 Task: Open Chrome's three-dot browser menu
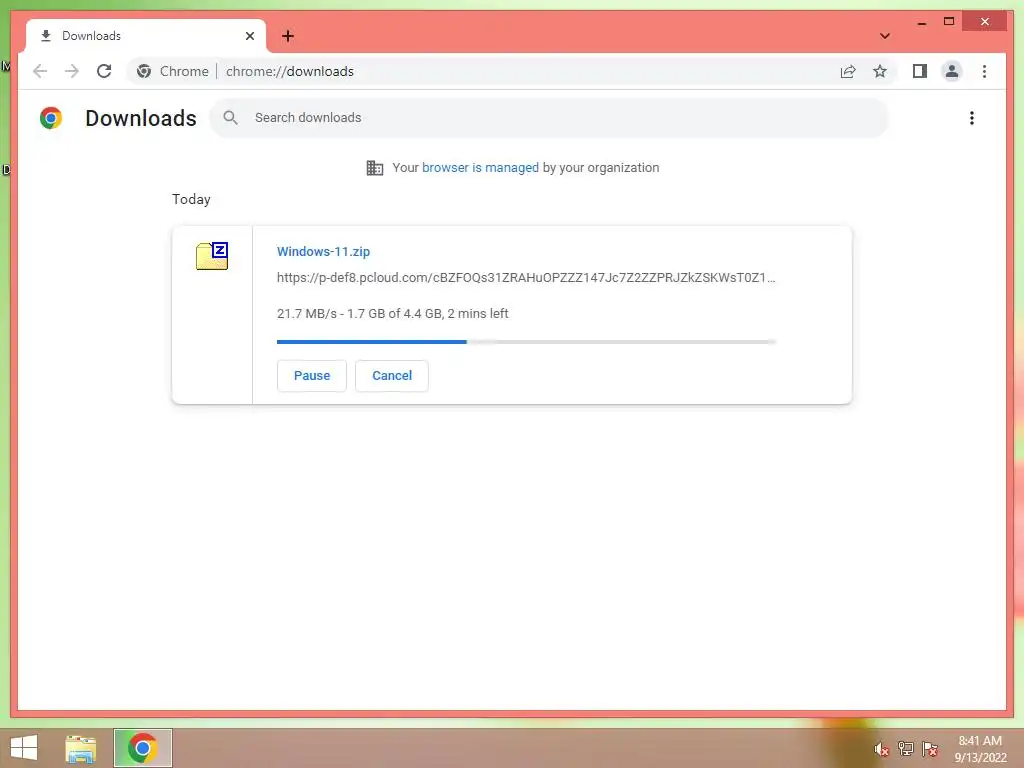pos(984,71)
